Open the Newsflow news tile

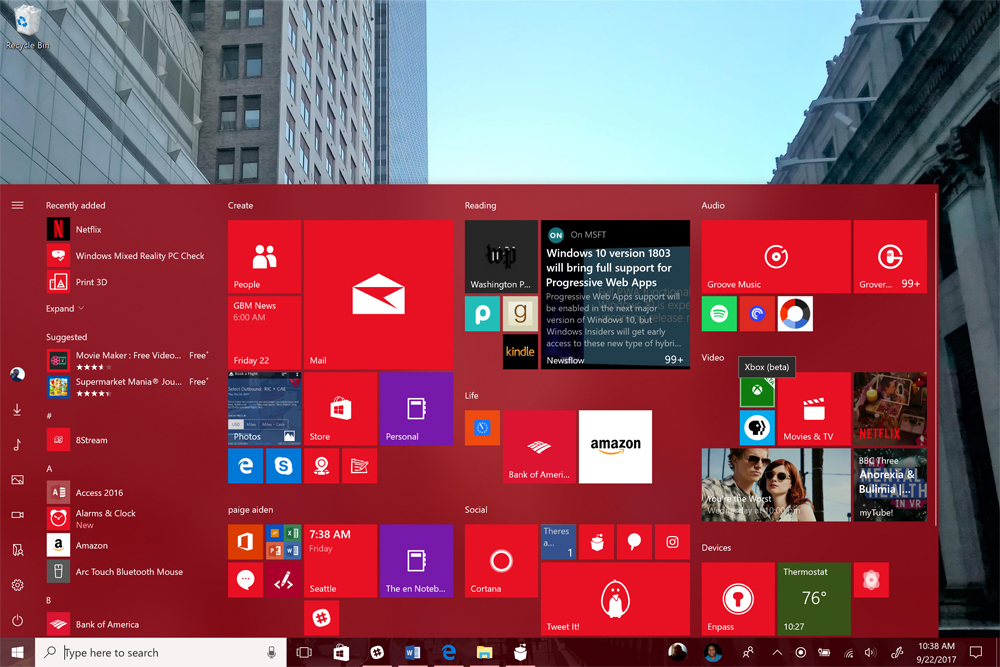tap(615, 295)
